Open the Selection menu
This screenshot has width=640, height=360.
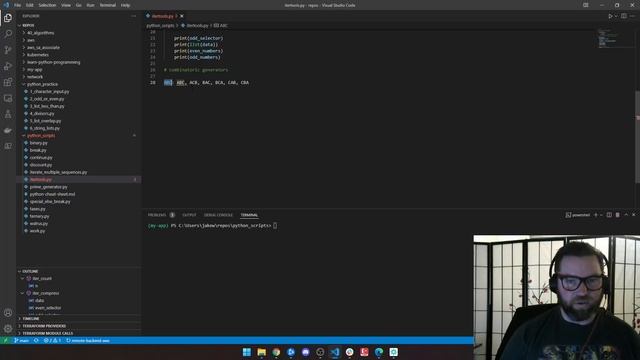(x=47, y=5)
